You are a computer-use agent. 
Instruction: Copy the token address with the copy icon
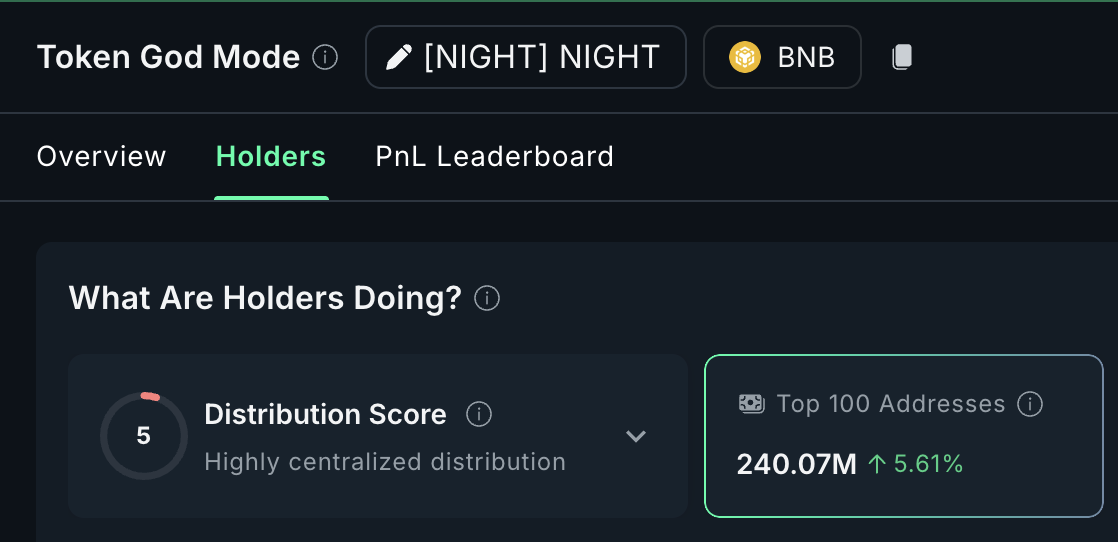point(902,57)
